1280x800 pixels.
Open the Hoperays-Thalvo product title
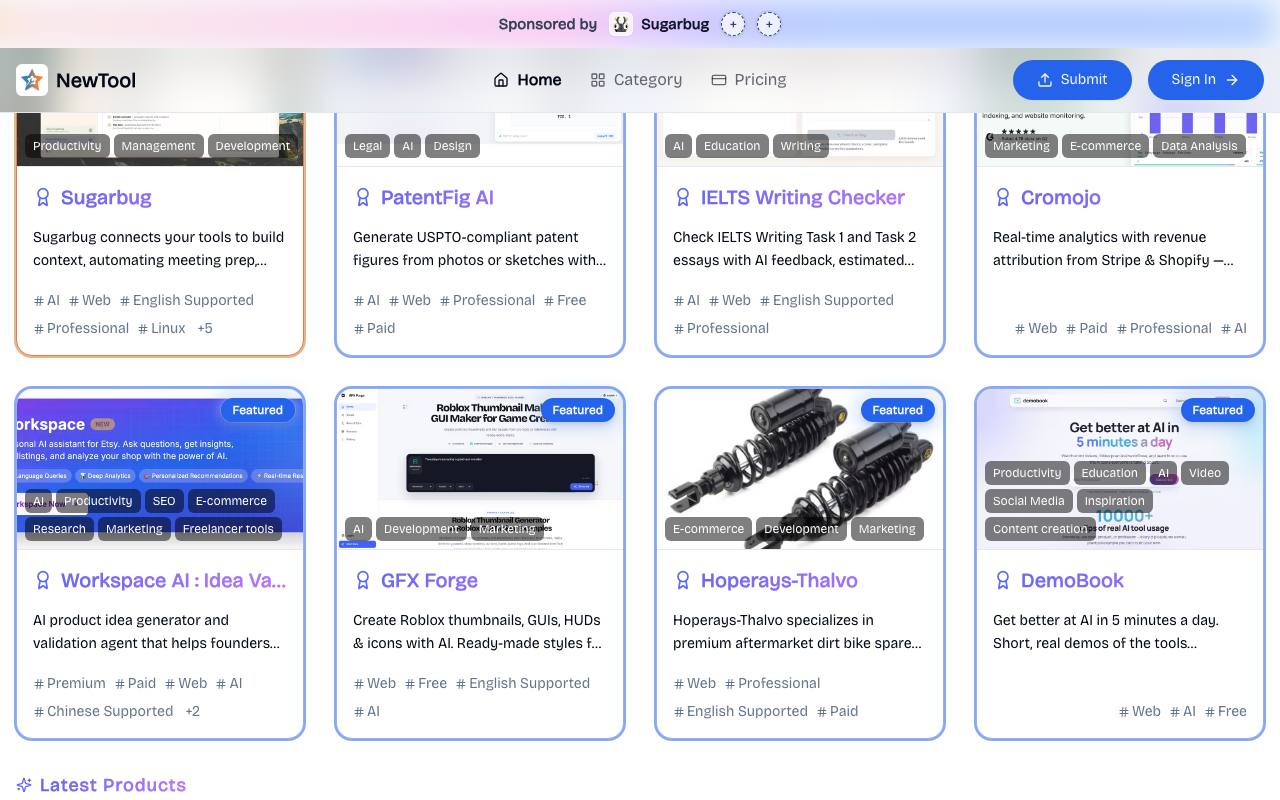[779, 581]
